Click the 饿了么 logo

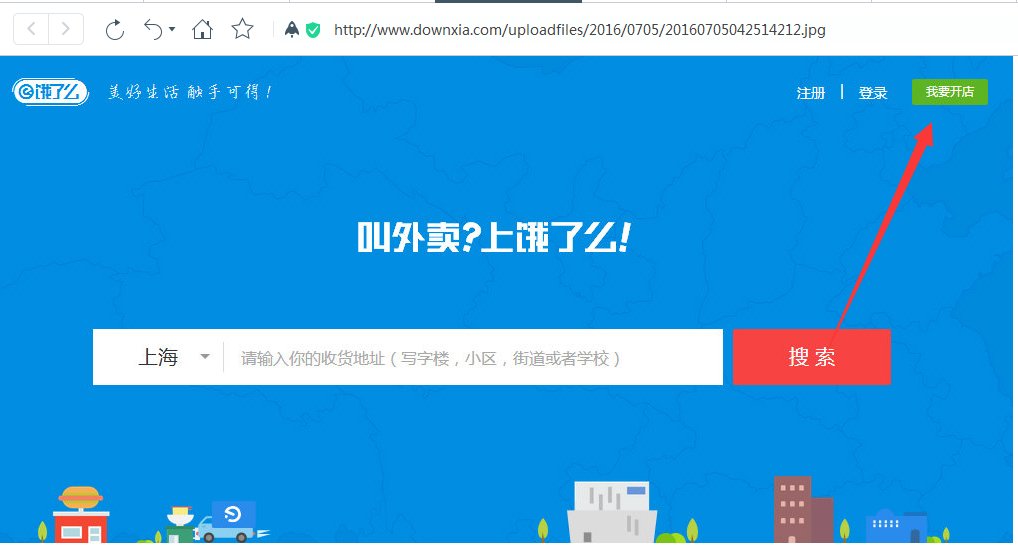[x=51, y=92]
